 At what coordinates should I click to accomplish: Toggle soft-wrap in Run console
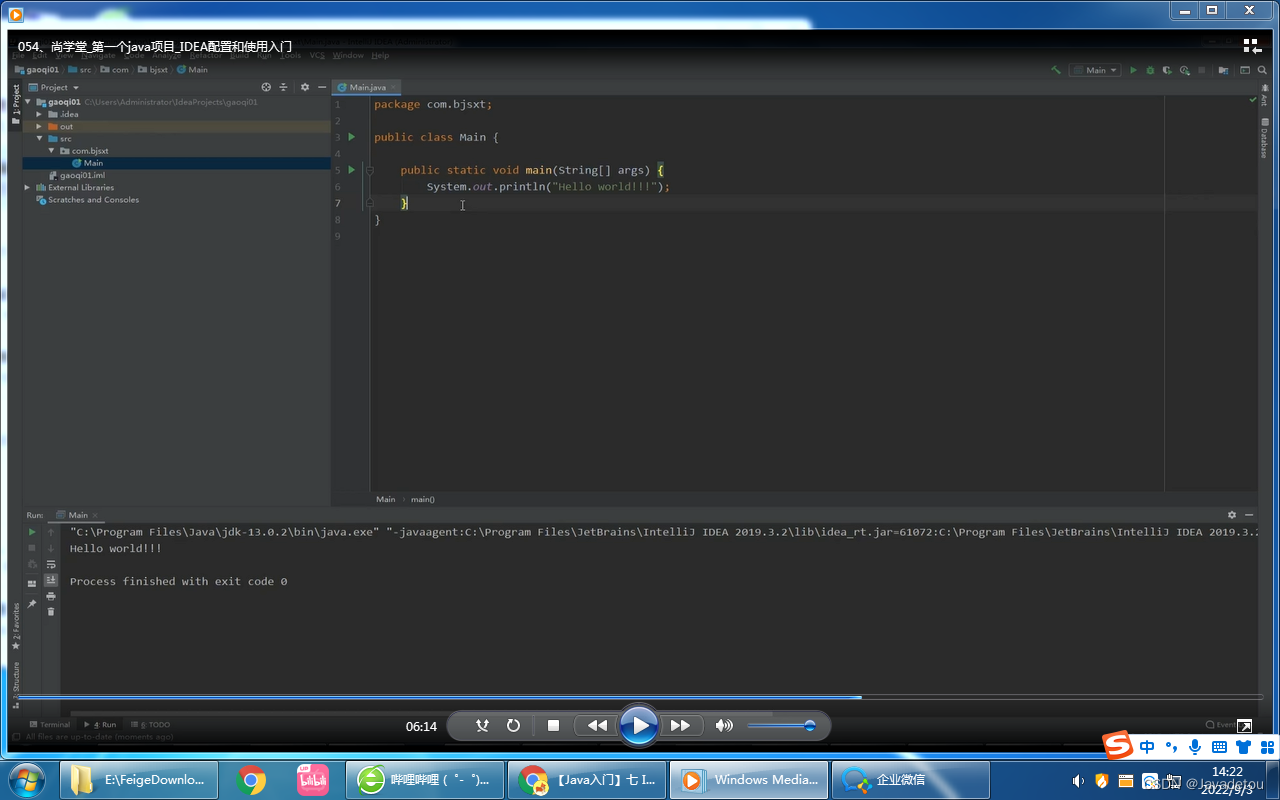click(51, 564)
